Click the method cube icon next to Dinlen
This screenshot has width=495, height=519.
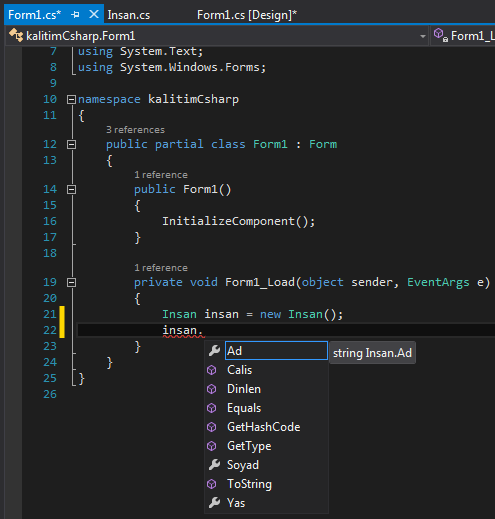(x=212, y=389)
